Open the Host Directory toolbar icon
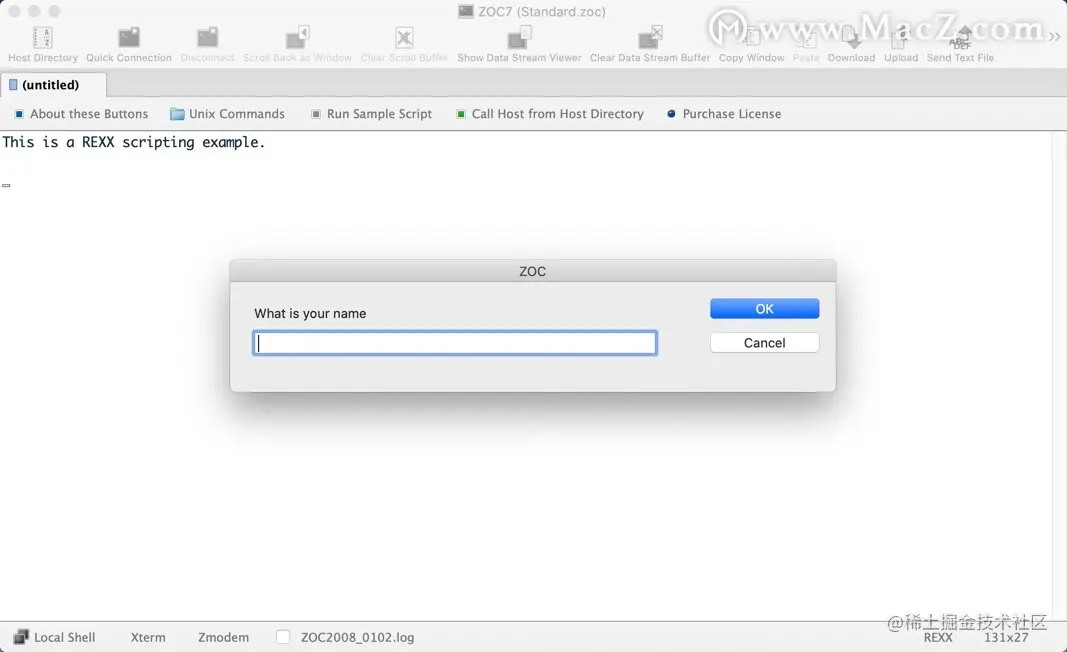This screenshot has width=1067, height=652. tap(42, 37)
